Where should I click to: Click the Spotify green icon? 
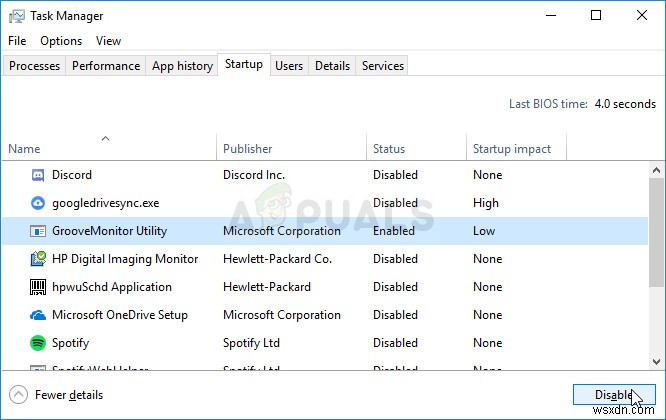coord(38,343)
